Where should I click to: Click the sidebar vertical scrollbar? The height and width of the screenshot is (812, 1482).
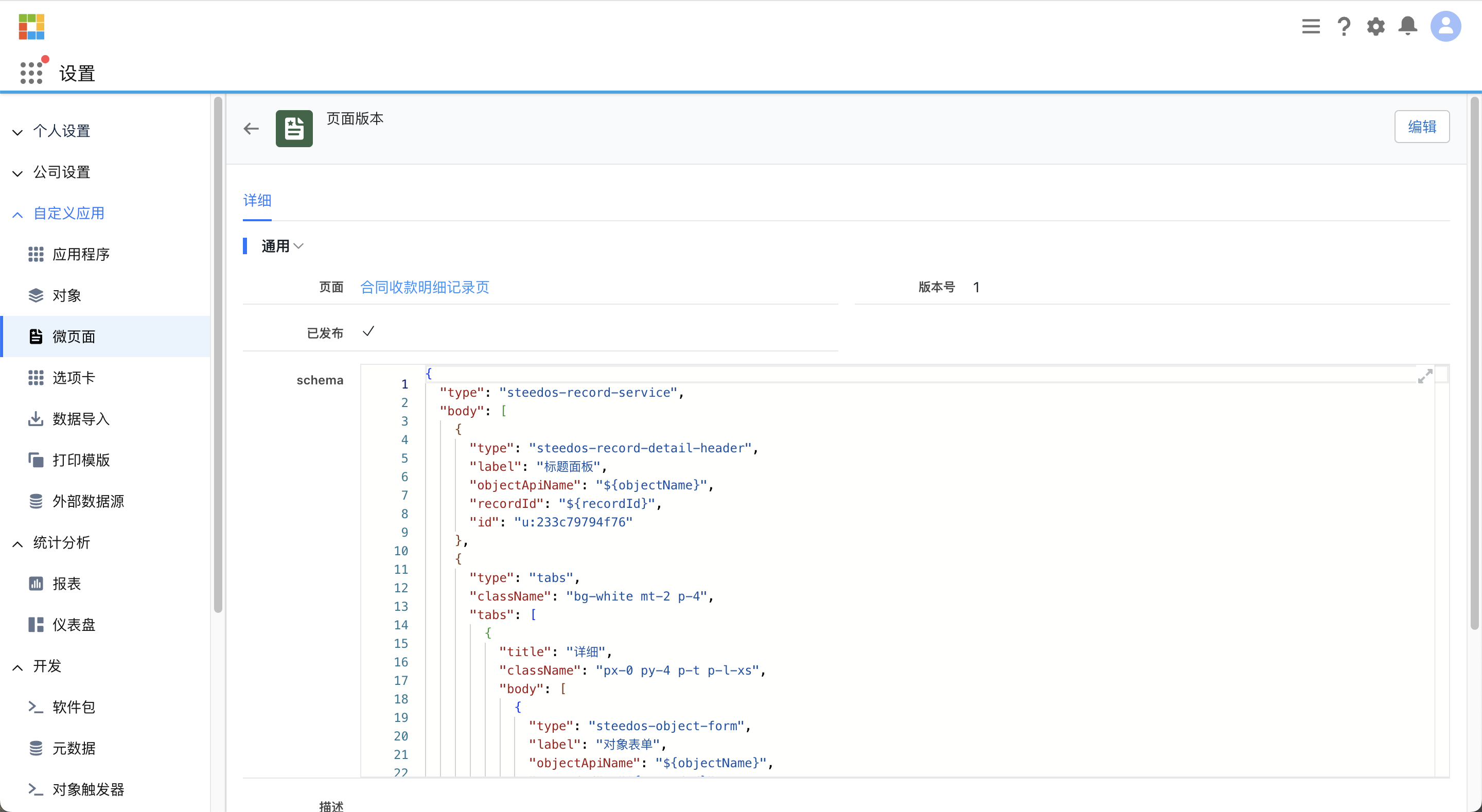[x=218, y=355]
